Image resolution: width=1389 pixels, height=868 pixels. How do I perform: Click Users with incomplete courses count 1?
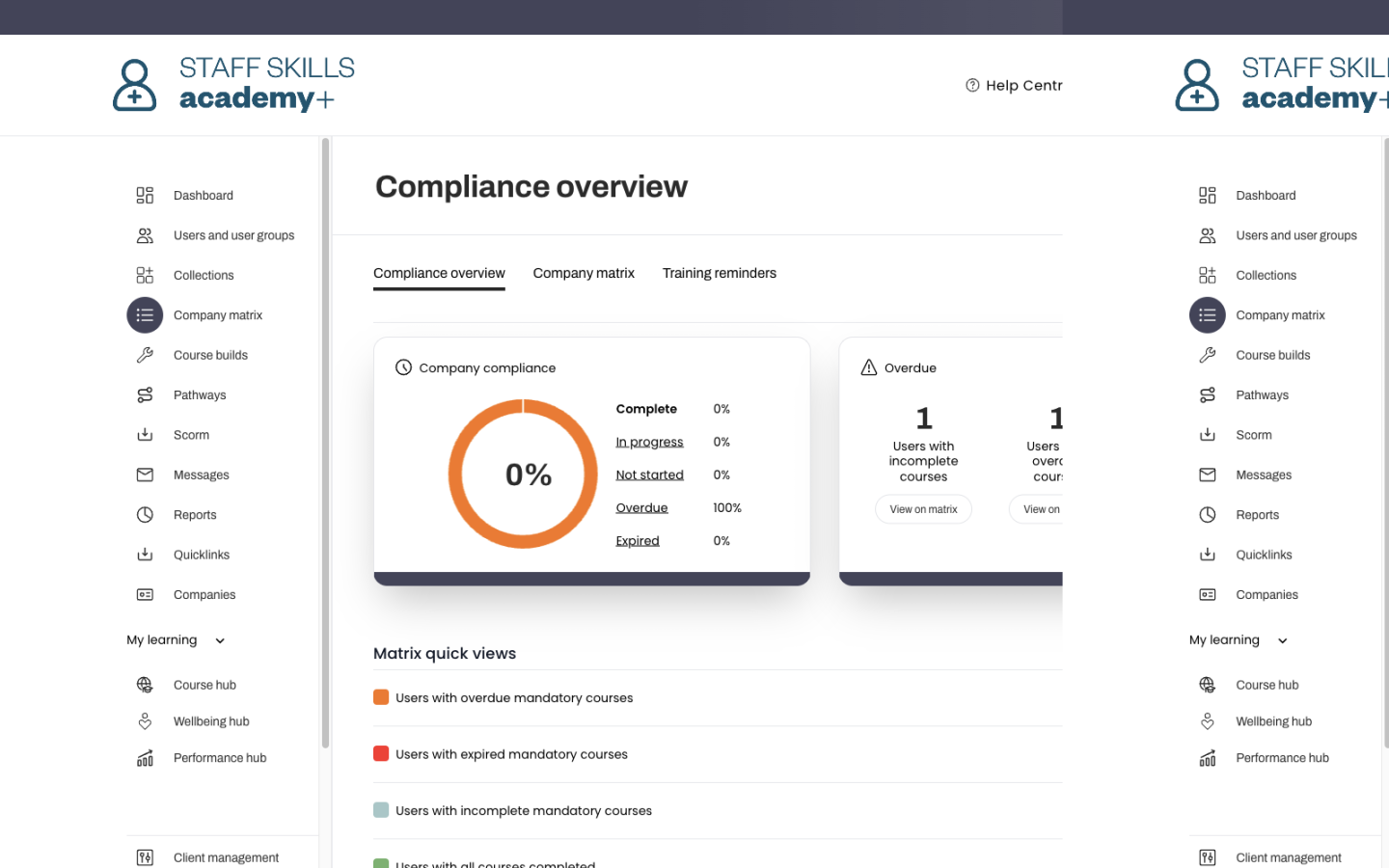click(923, 419)
